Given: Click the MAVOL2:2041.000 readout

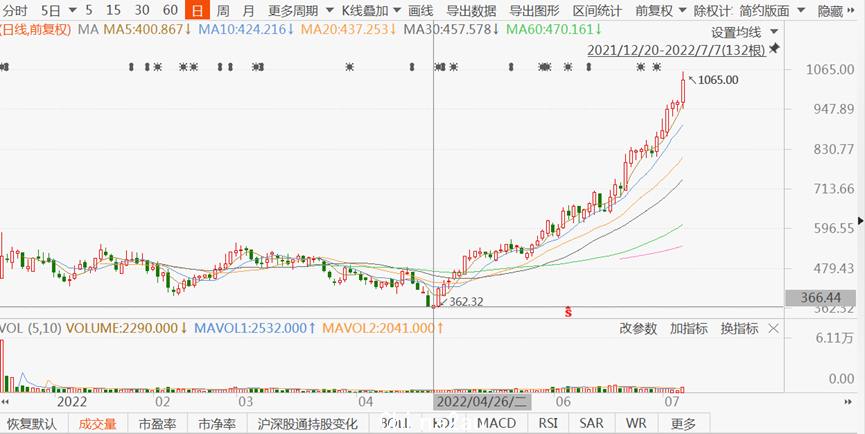Looking at the screenshot, I should click(384, 328).
